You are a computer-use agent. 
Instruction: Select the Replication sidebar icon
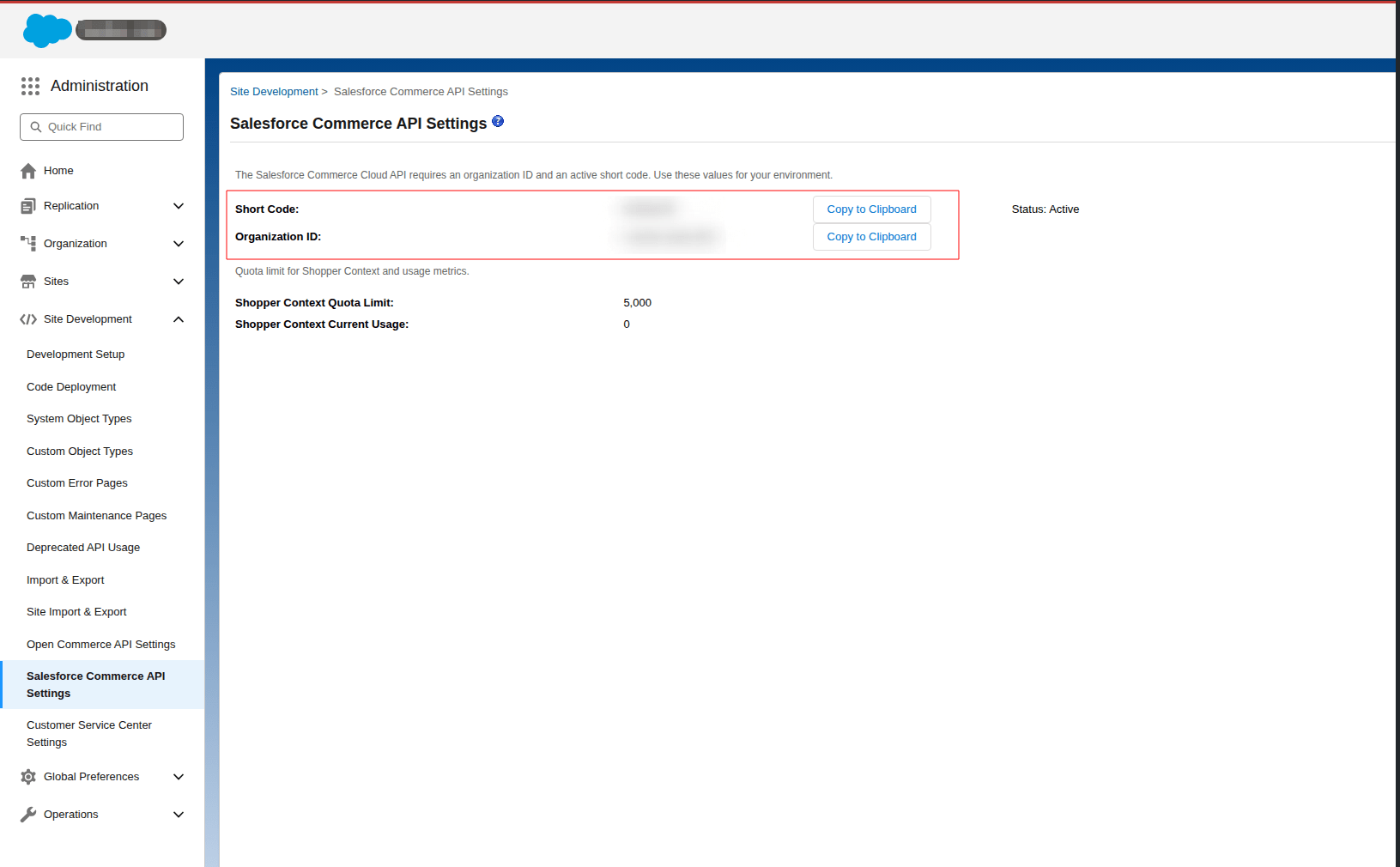(28, 205)
